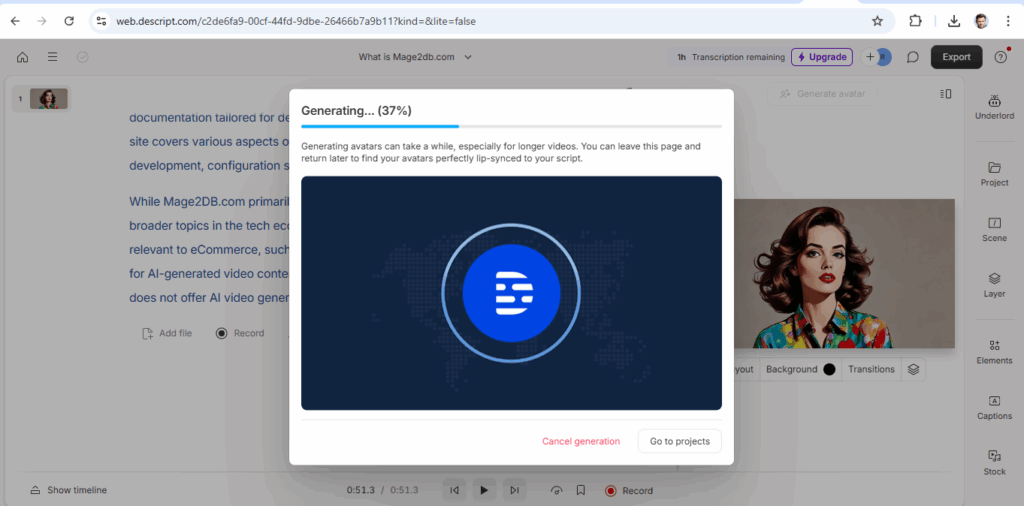The height and width of the screenshot is (506, 1024).
Task: Open layers stack icon beside Transitions
Action: pos(913,370)
